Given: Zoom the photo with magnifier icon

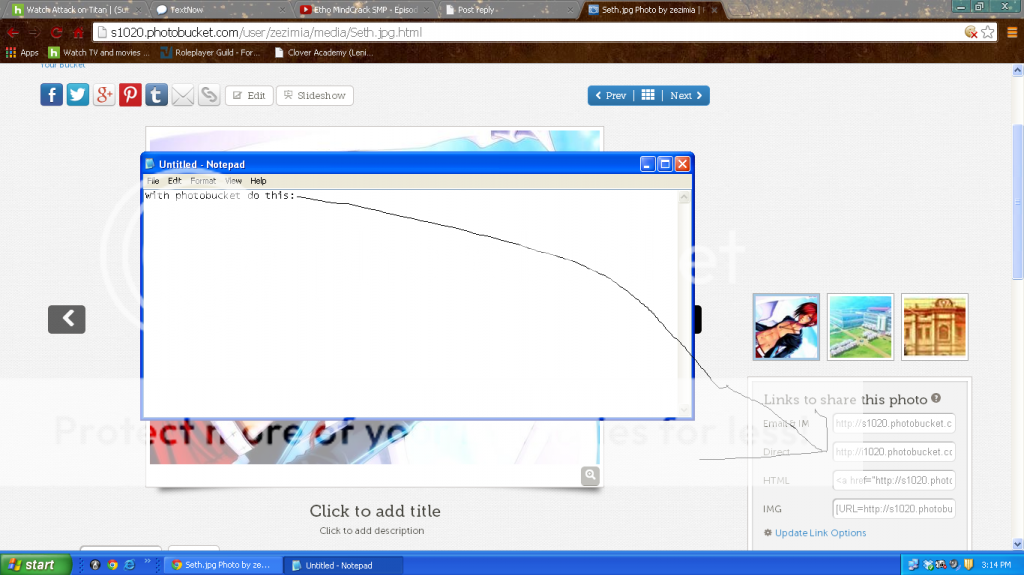Looking at the screenshot, I should click(590, 476).
